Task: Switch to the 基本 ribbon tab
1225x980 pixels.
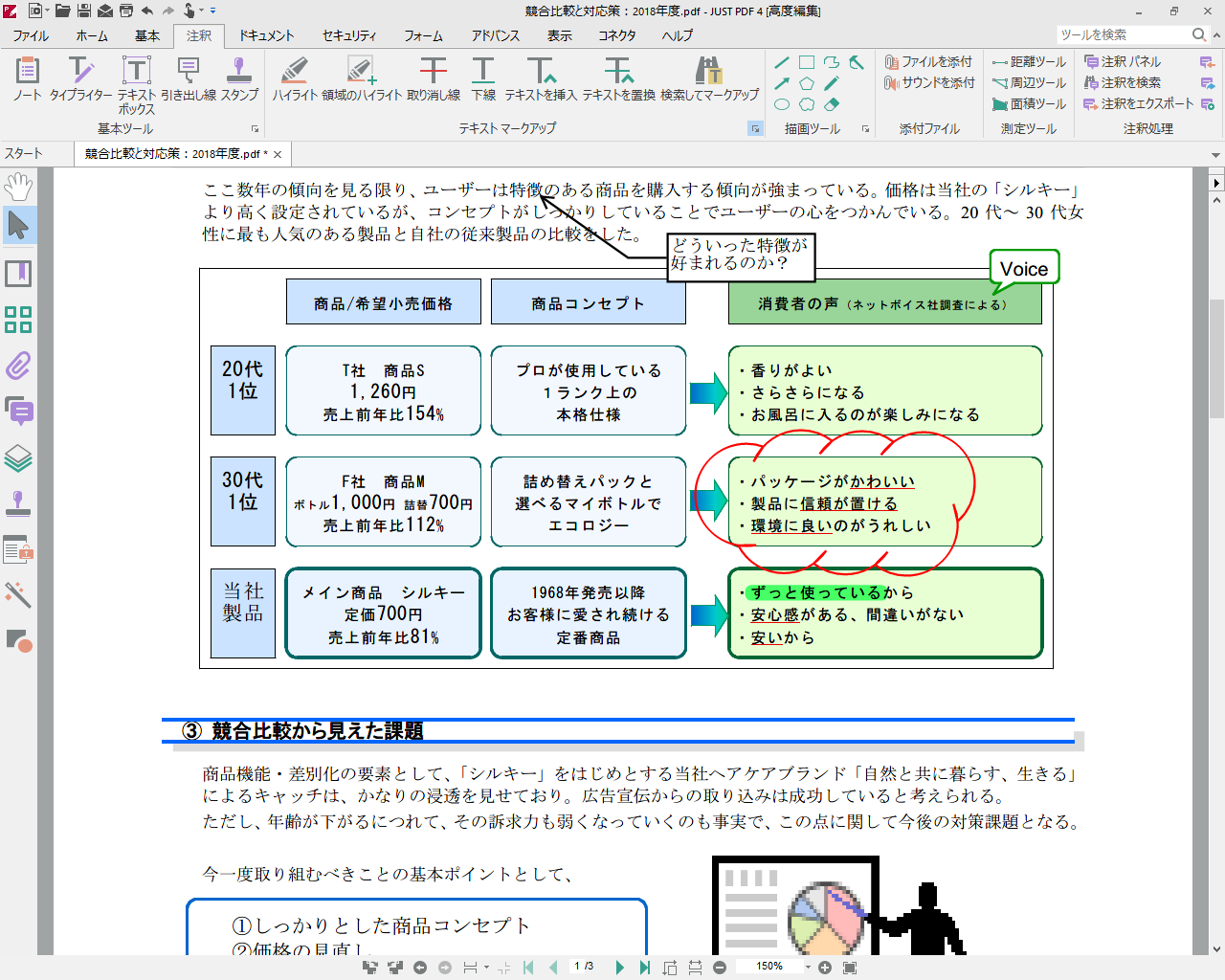Action: (x=147, y=35)
